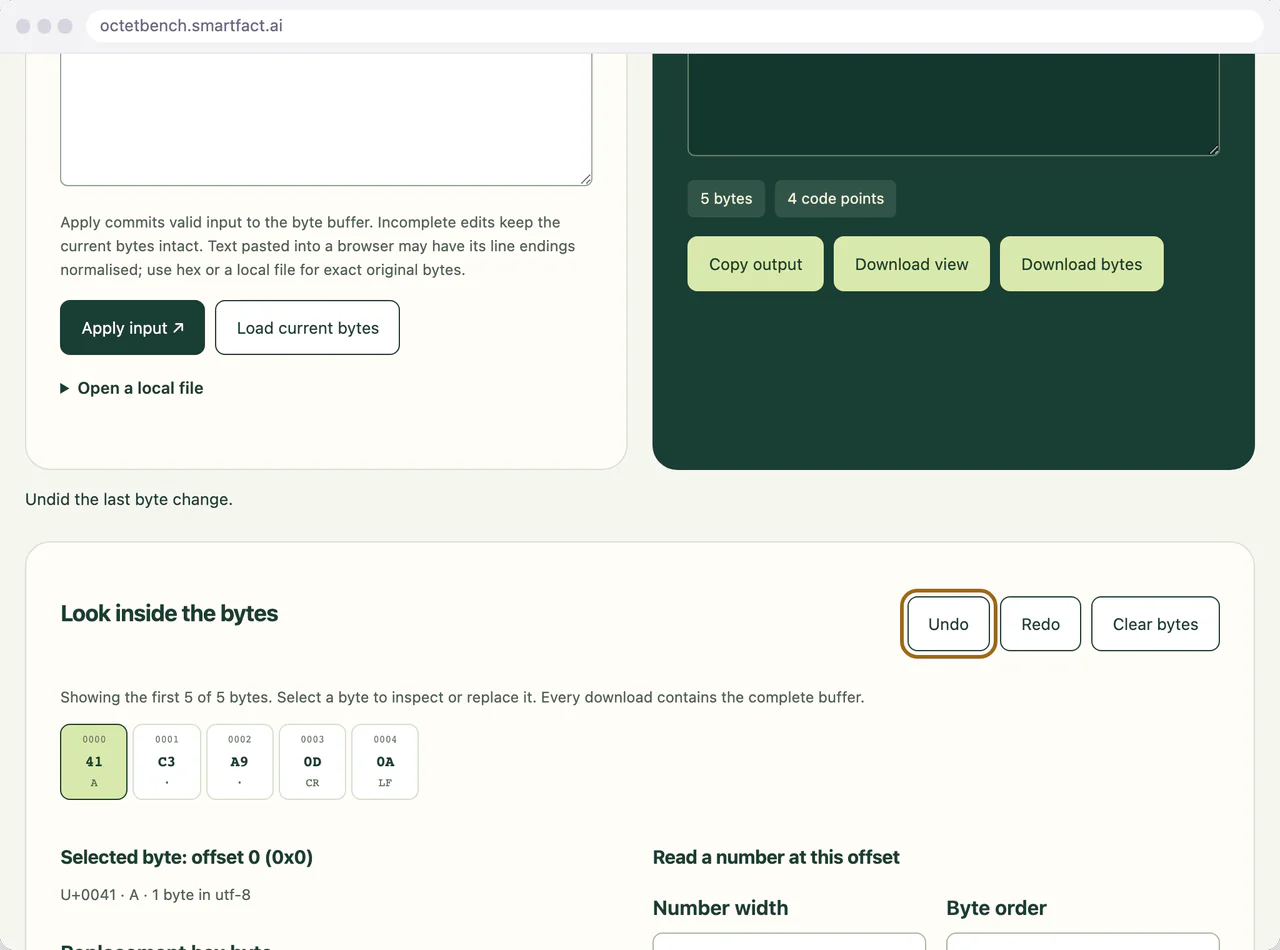The width and height of the screenshot is (1280, 950).
Task: Click Load current bytes
Action: pyautogui.click(x=308, y=328)
